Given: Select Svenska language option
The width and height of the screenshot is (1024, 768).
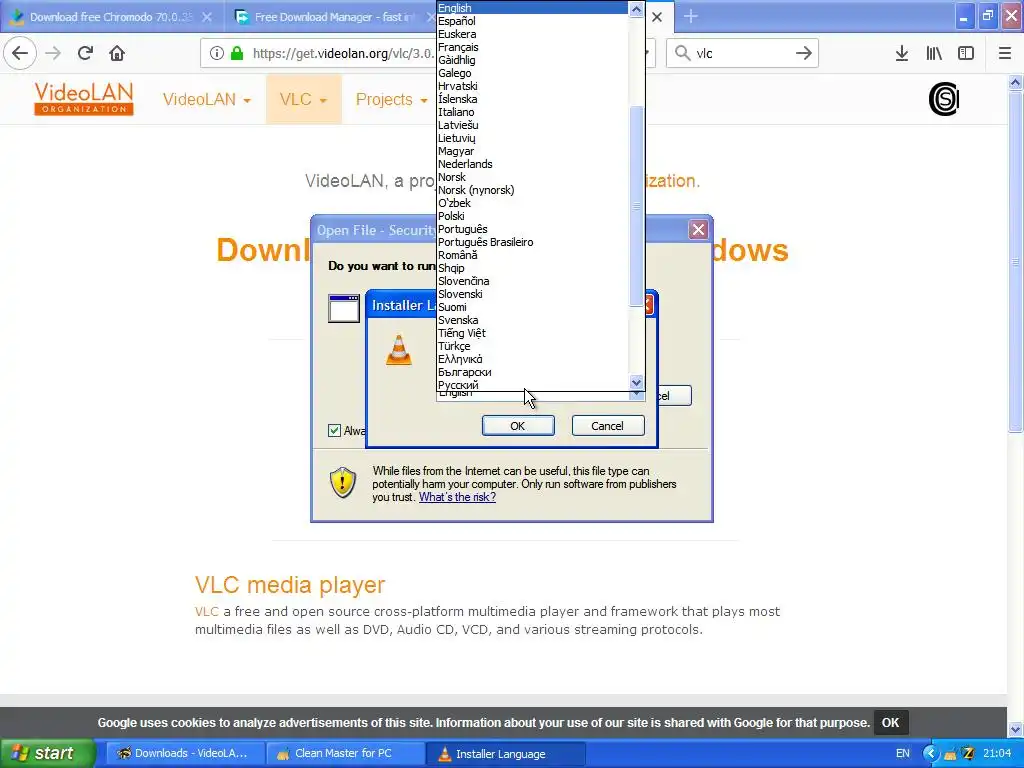Looking at the screenshot, I should (x=532, y=320).
